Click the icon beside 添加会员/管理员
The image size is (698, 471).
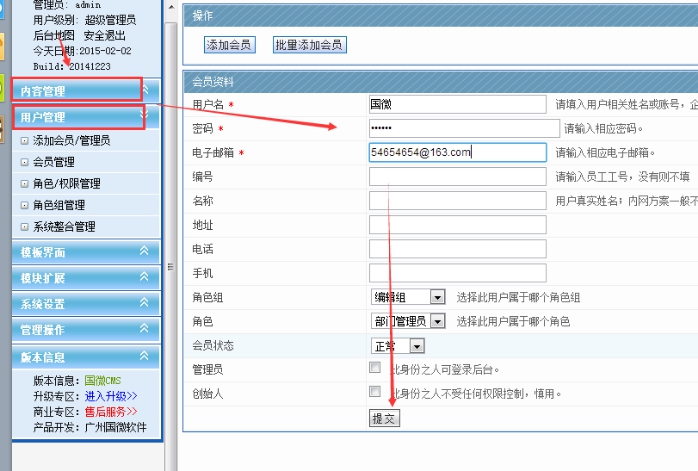pos(25,140)
